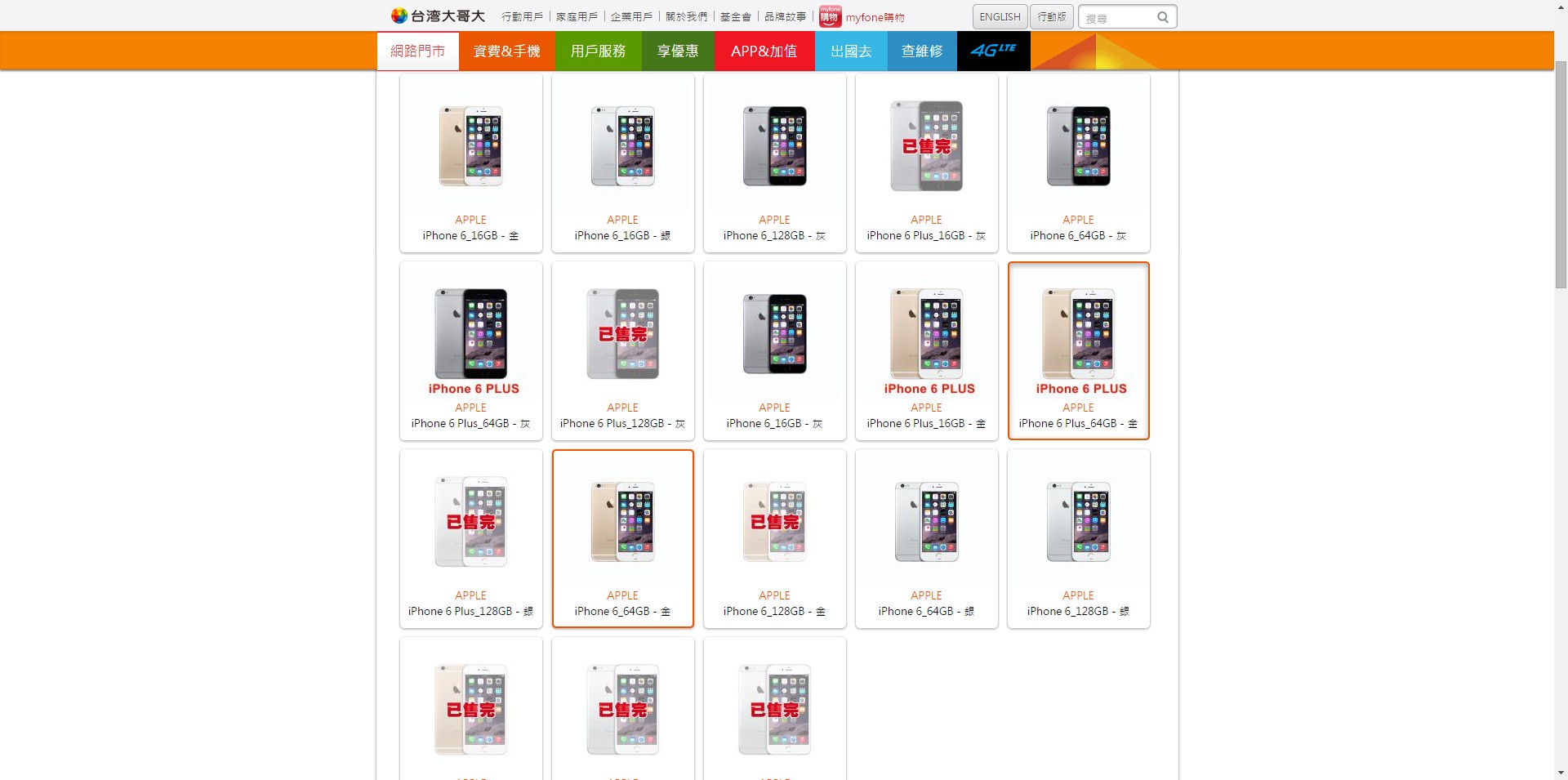Click the Taiwan Mobile logo
The image size is (1568, 780).
[438, 16]
